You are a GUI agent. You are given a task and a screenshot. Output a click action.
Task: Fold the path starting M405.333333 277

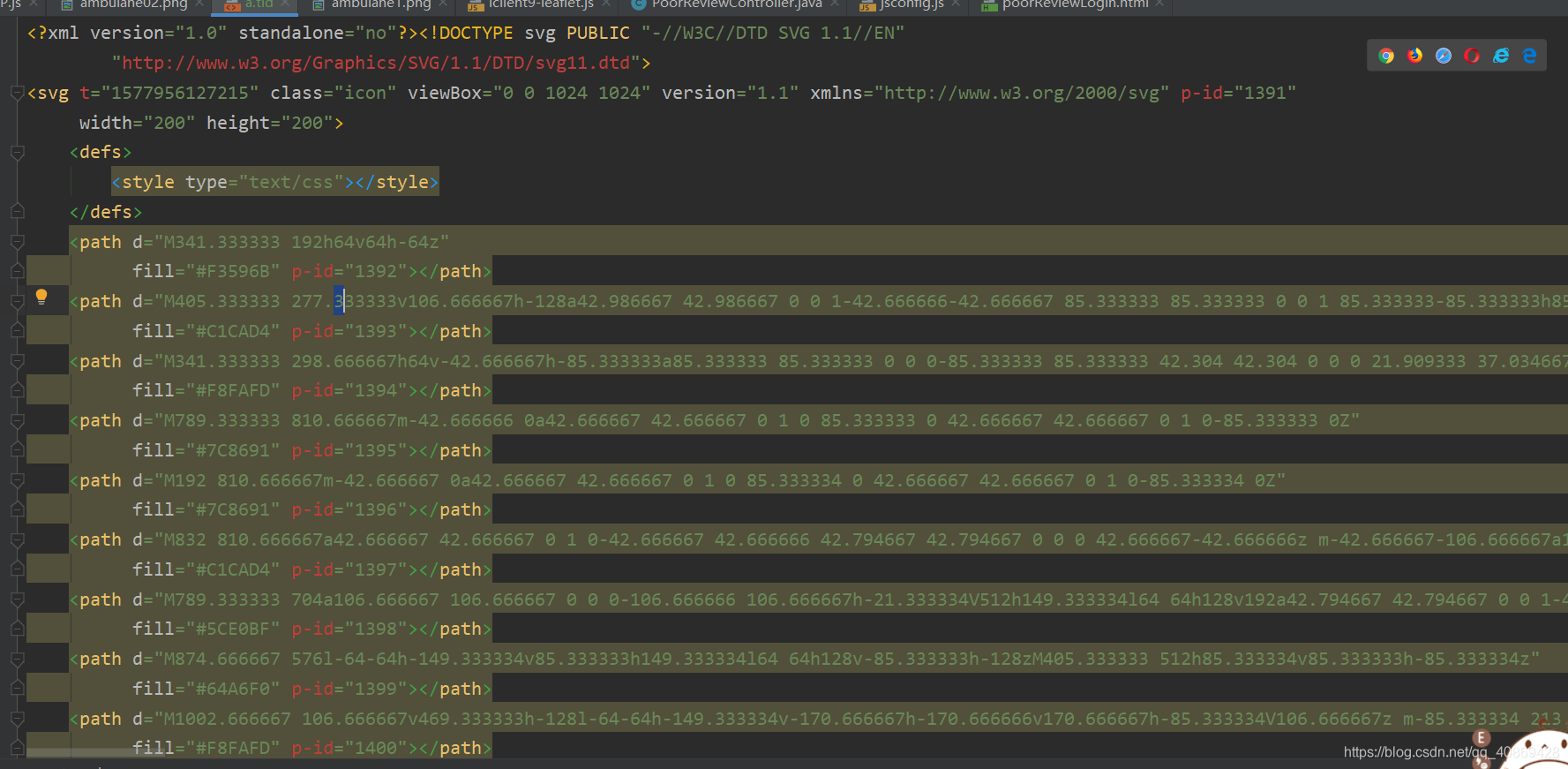(17, 301)
